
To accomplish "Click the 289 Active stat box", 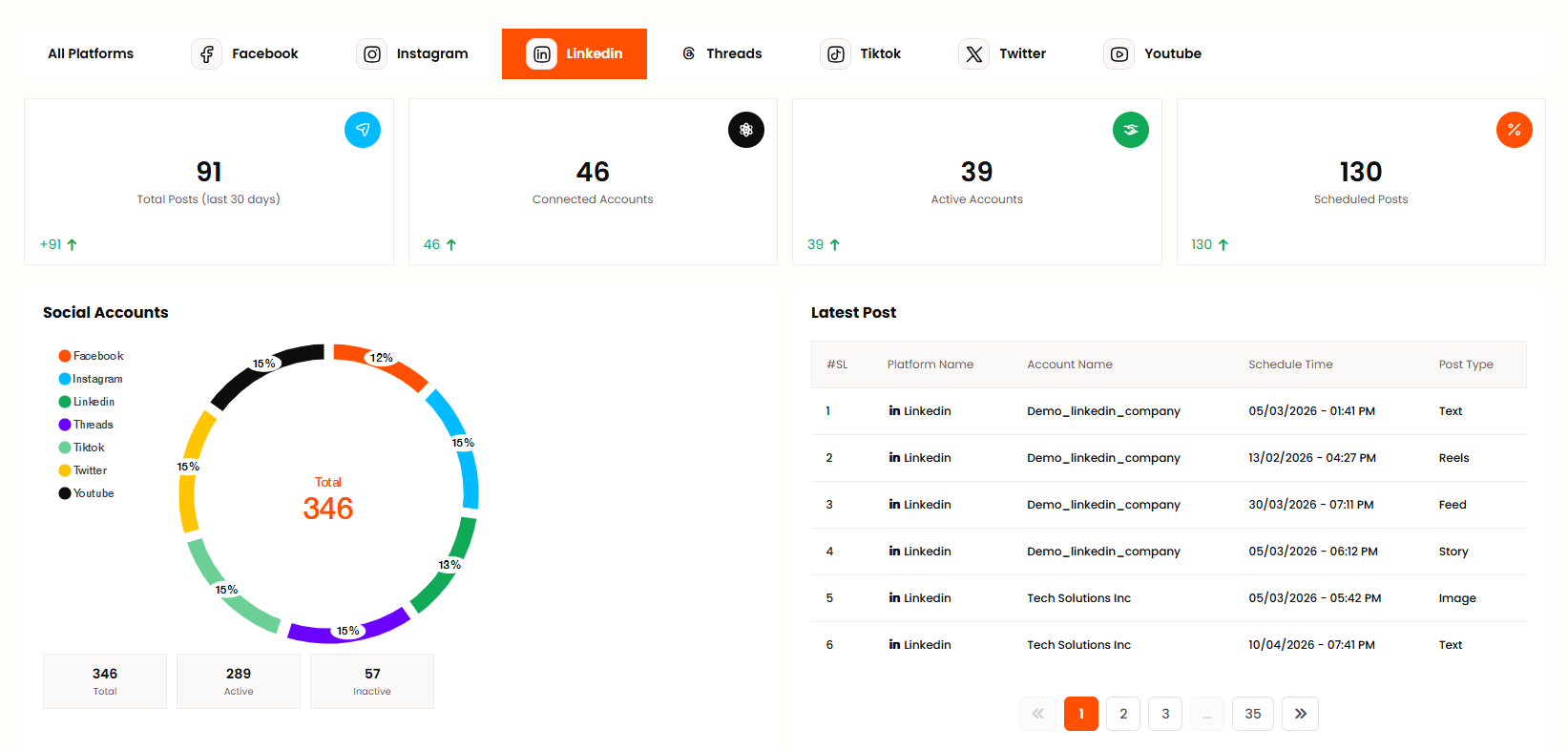I will [x=239, y=681].
